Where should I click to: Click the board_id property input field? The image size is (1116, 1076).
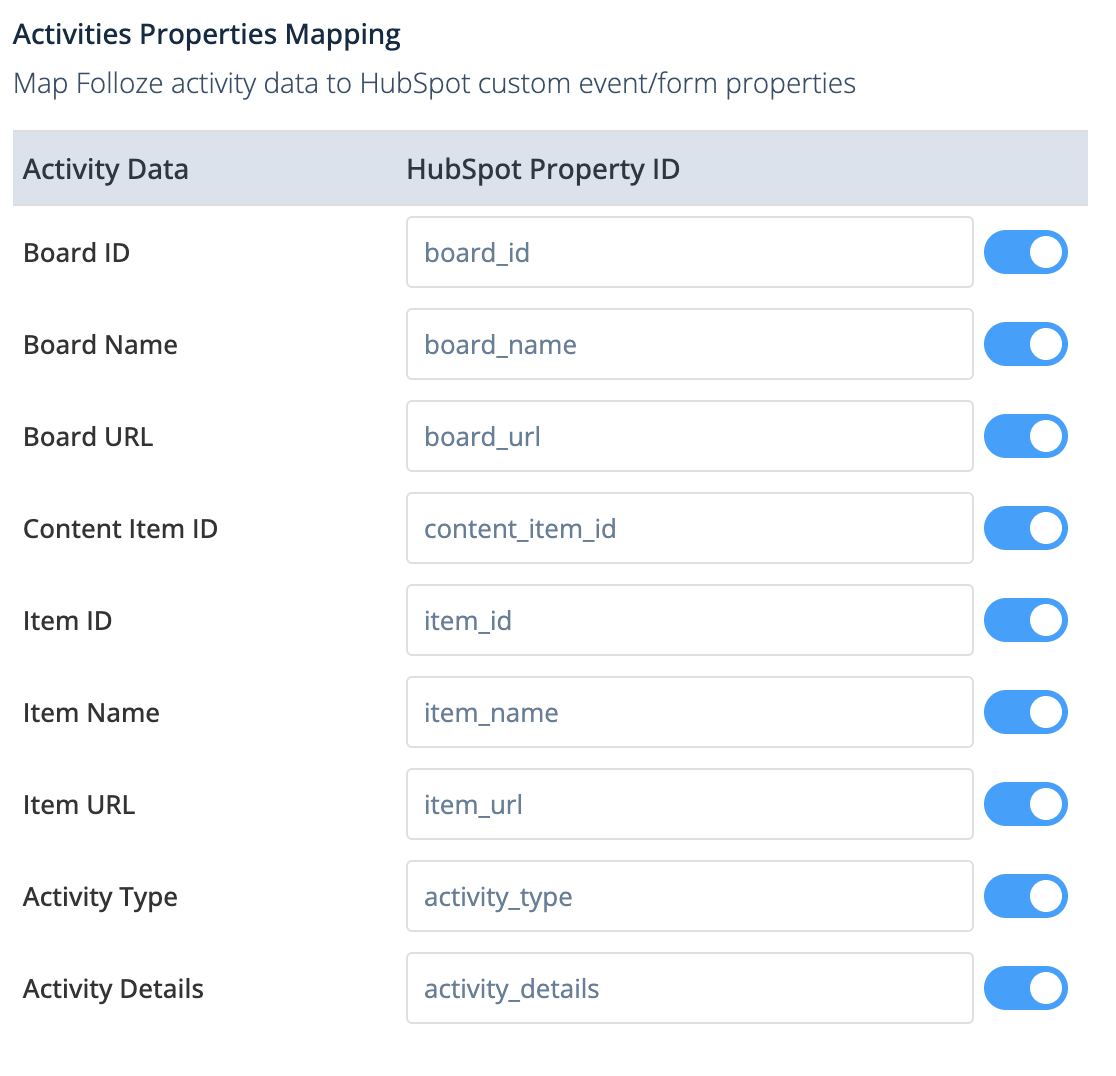[689, 253]
